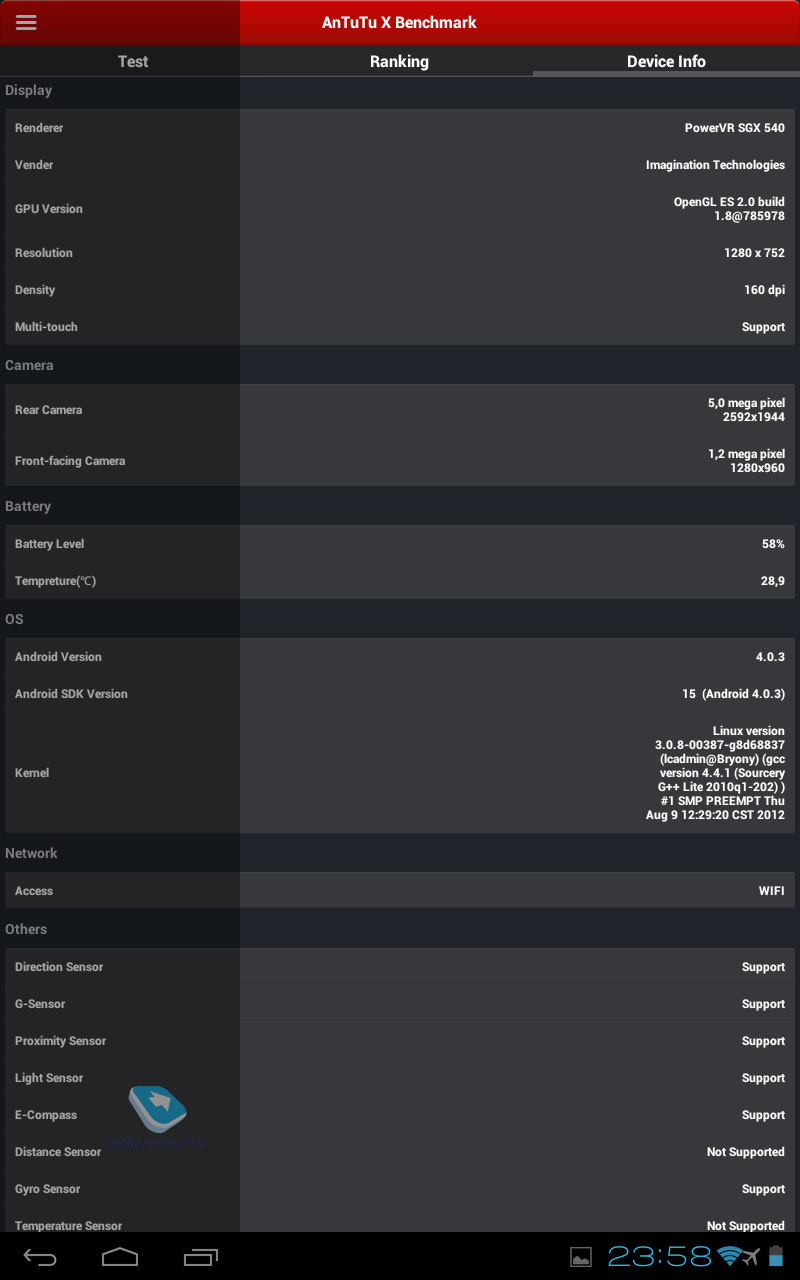Select the Kernel version row

[400, 772]
